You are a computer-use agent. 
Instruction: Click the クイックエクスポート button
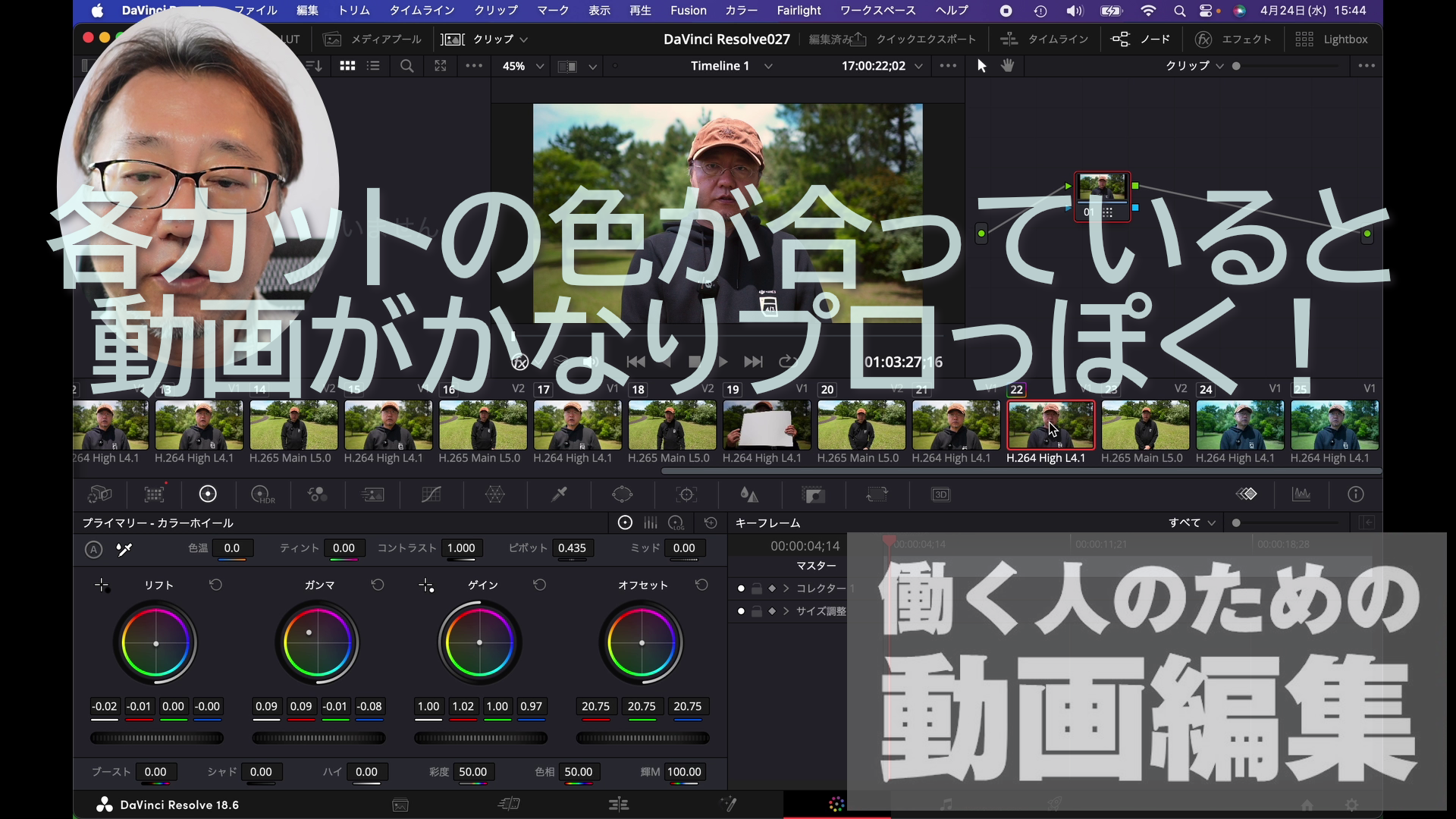(x=925, y=39)
